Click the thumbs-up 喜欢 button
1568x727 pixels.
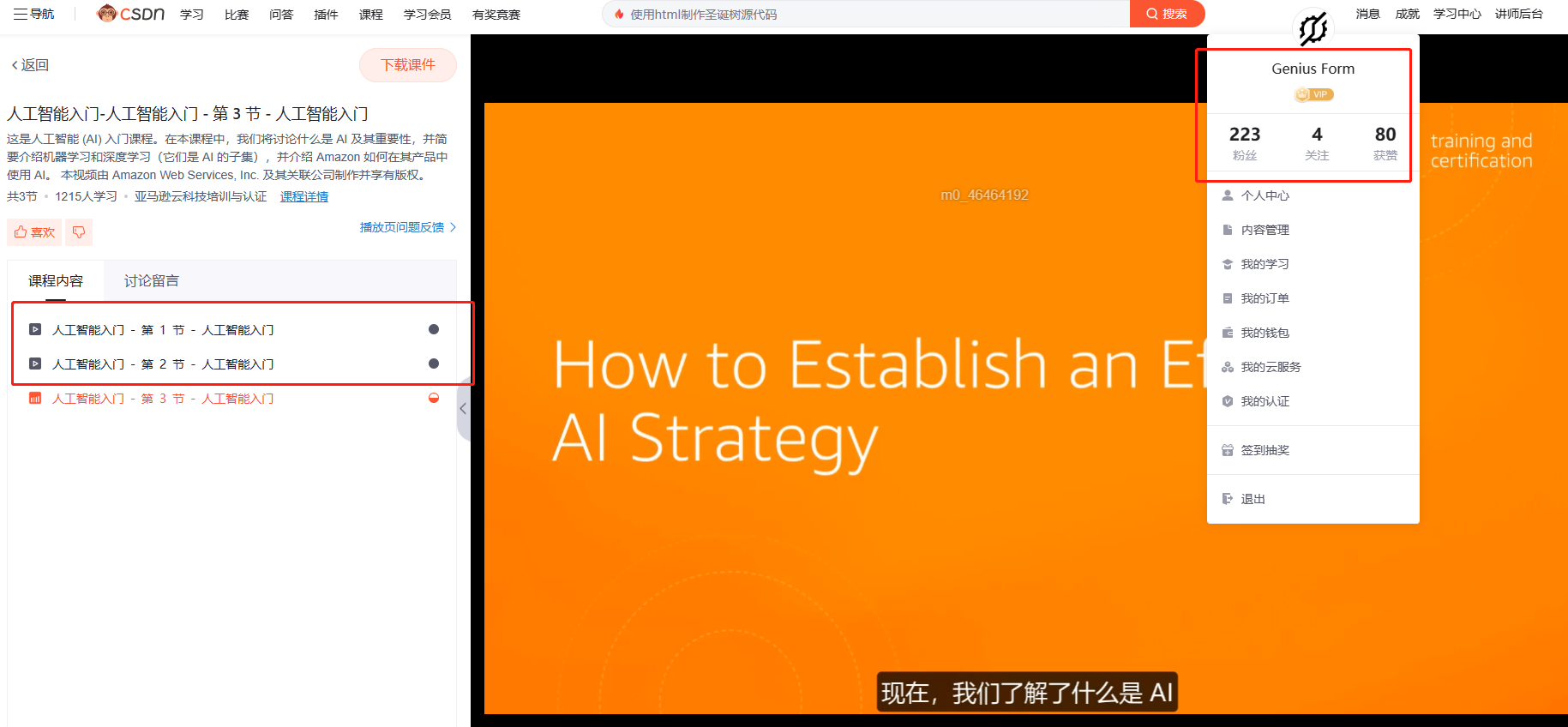[x=34, y=232]
